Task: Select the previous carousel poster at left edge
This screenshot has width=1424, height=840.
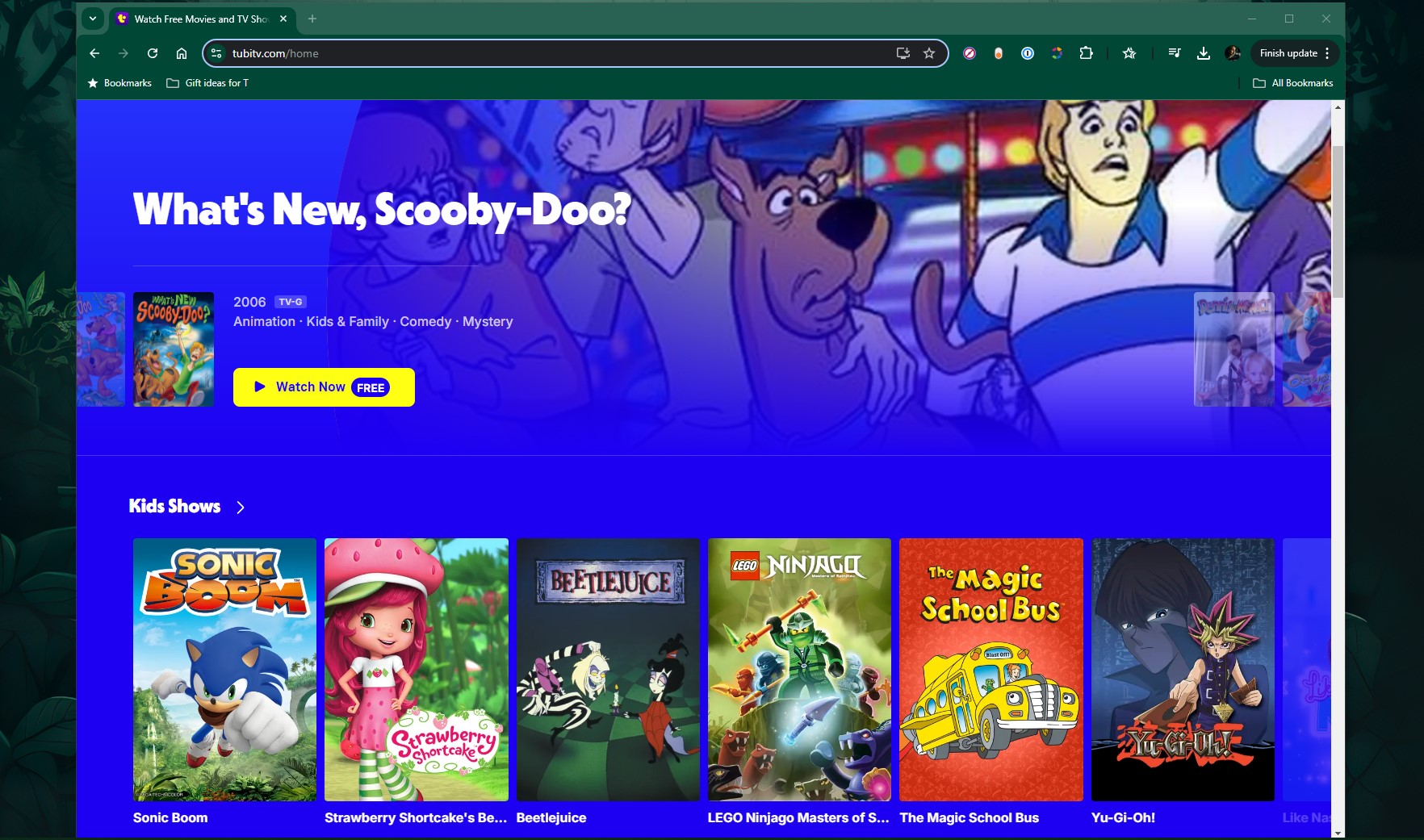Action: (x=101, y=349)
